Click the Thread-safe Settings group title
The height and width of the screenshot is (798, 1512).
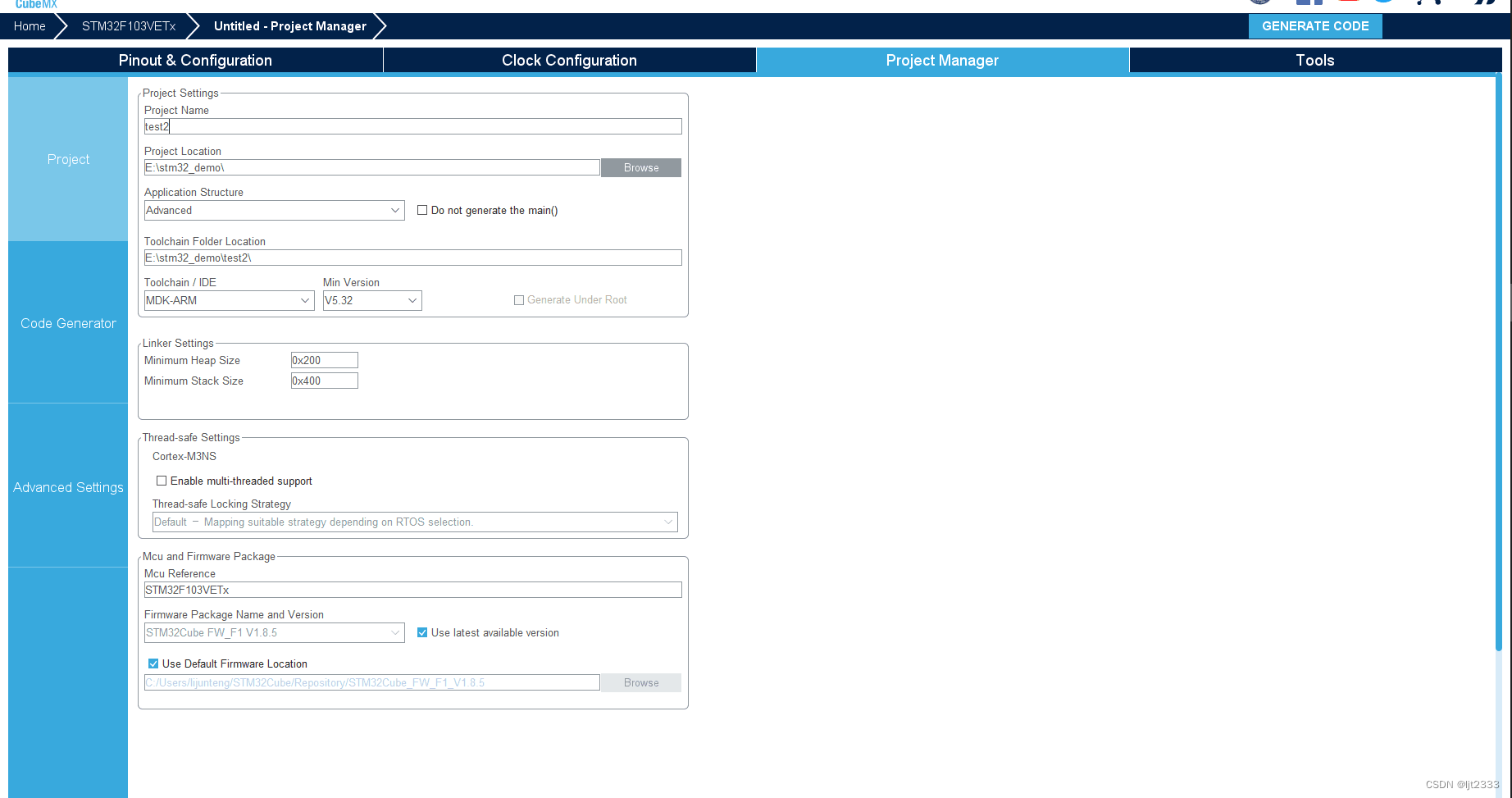(x=191, y=437)
